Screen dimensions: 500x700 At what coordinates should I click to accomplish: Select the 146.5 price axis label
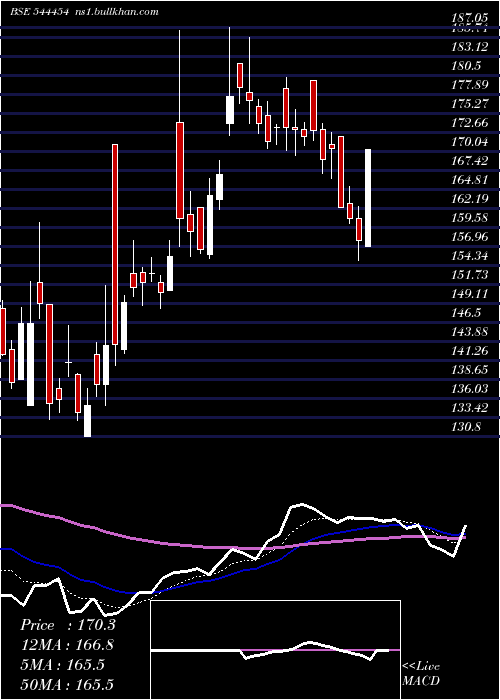pos(466,312)
